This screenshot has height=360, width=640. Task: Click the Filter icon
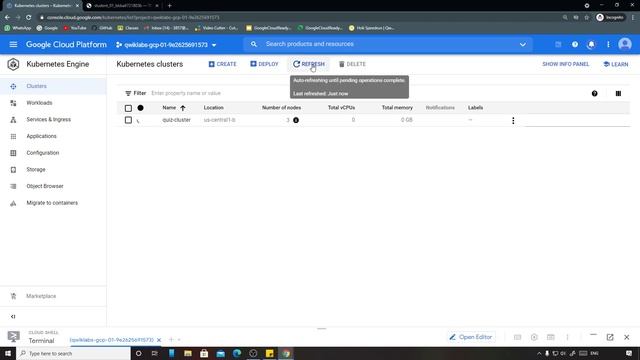(x=128, y=93)
